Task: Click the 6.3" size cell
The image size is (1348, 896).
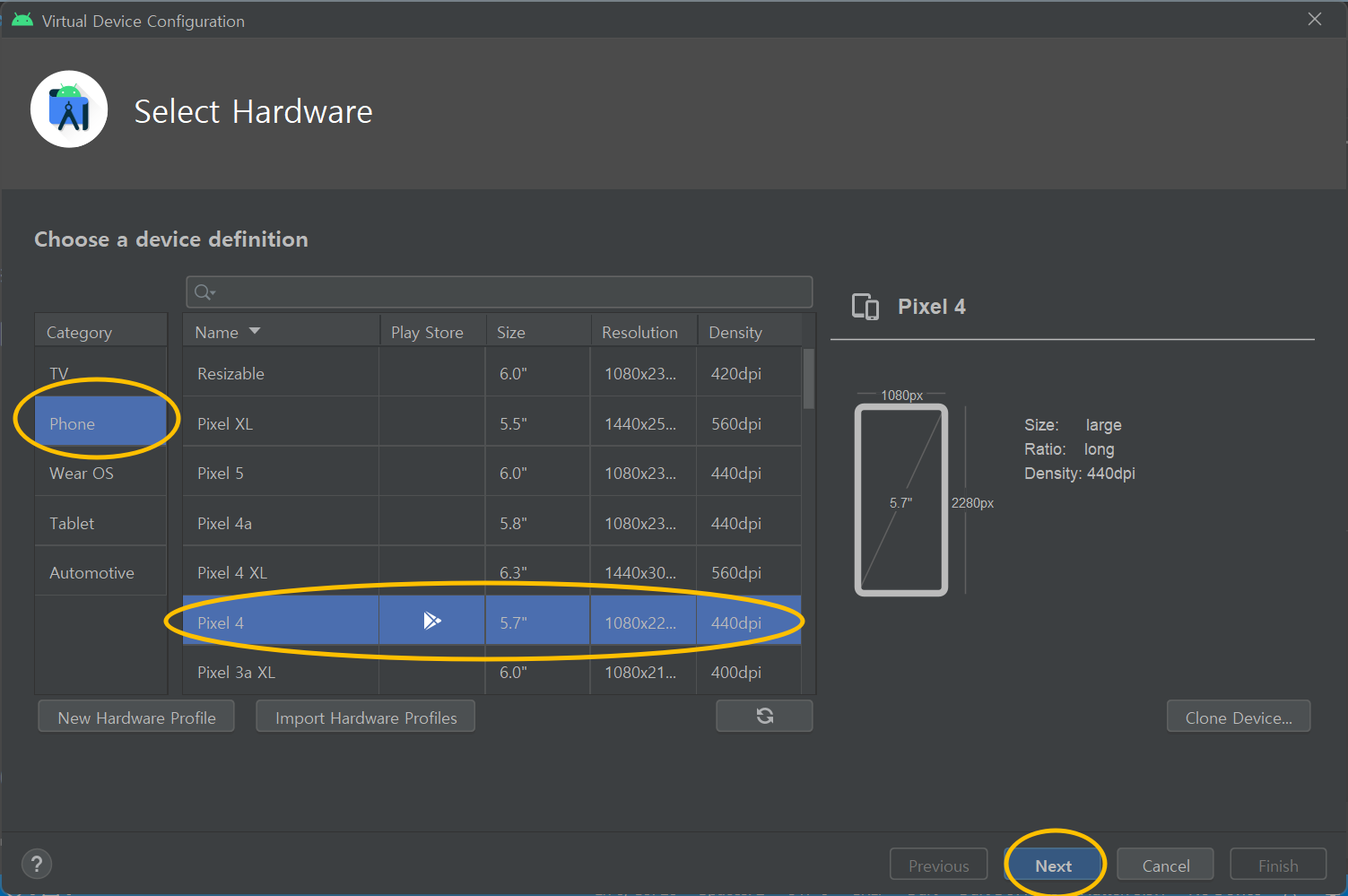Action: coord(538,572)
